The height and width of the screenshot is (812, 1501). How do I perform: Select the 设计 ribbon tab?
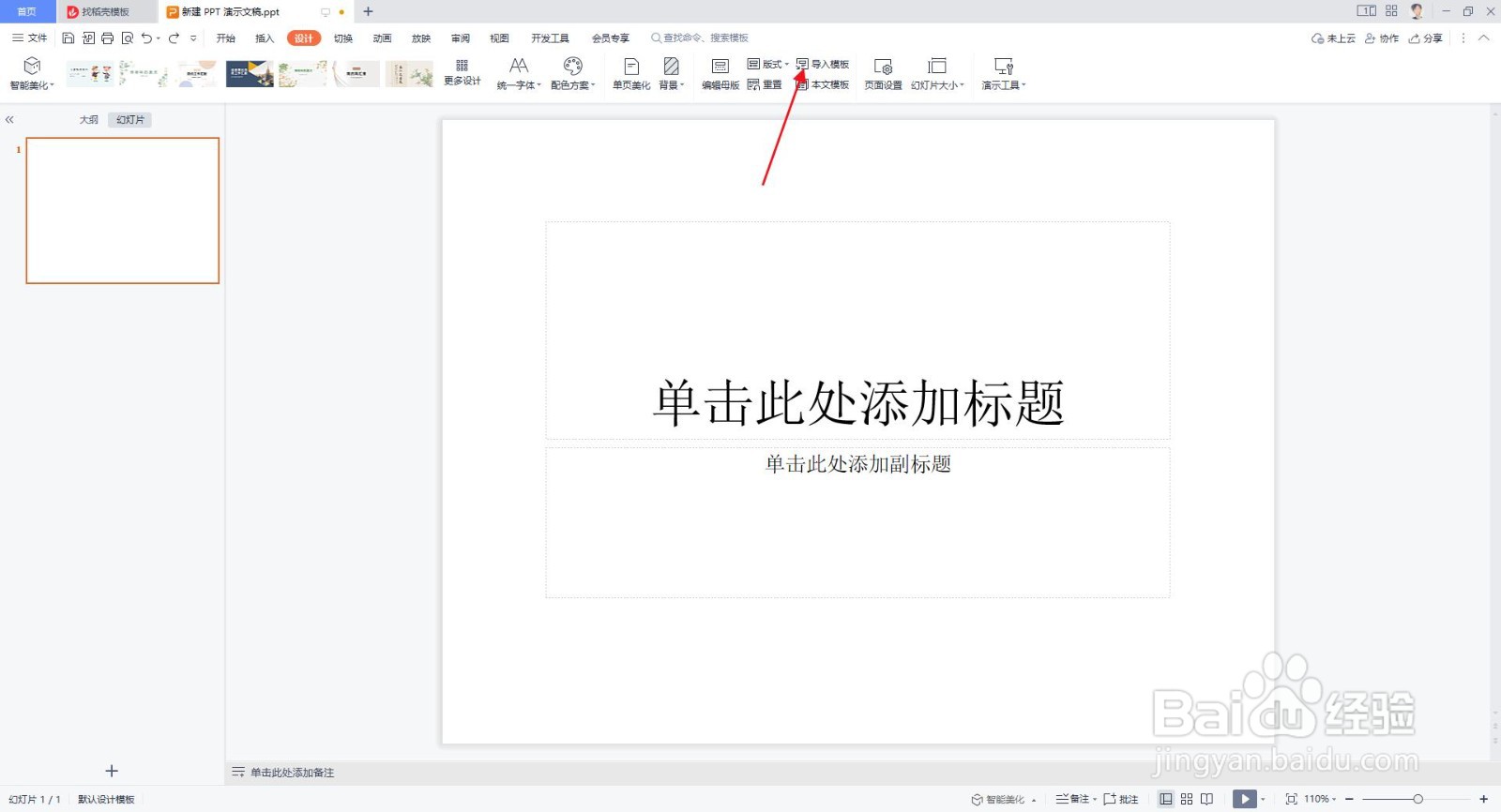pyautogui.click(x=304, y=38)
